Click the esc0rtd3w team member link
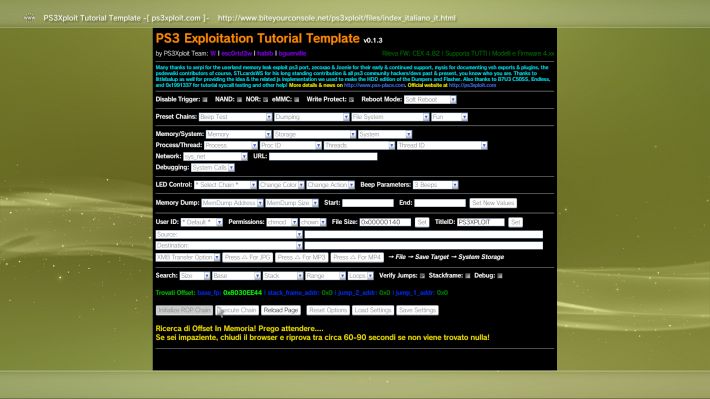This screenshot has width=710, height=399. coord(236,53)
